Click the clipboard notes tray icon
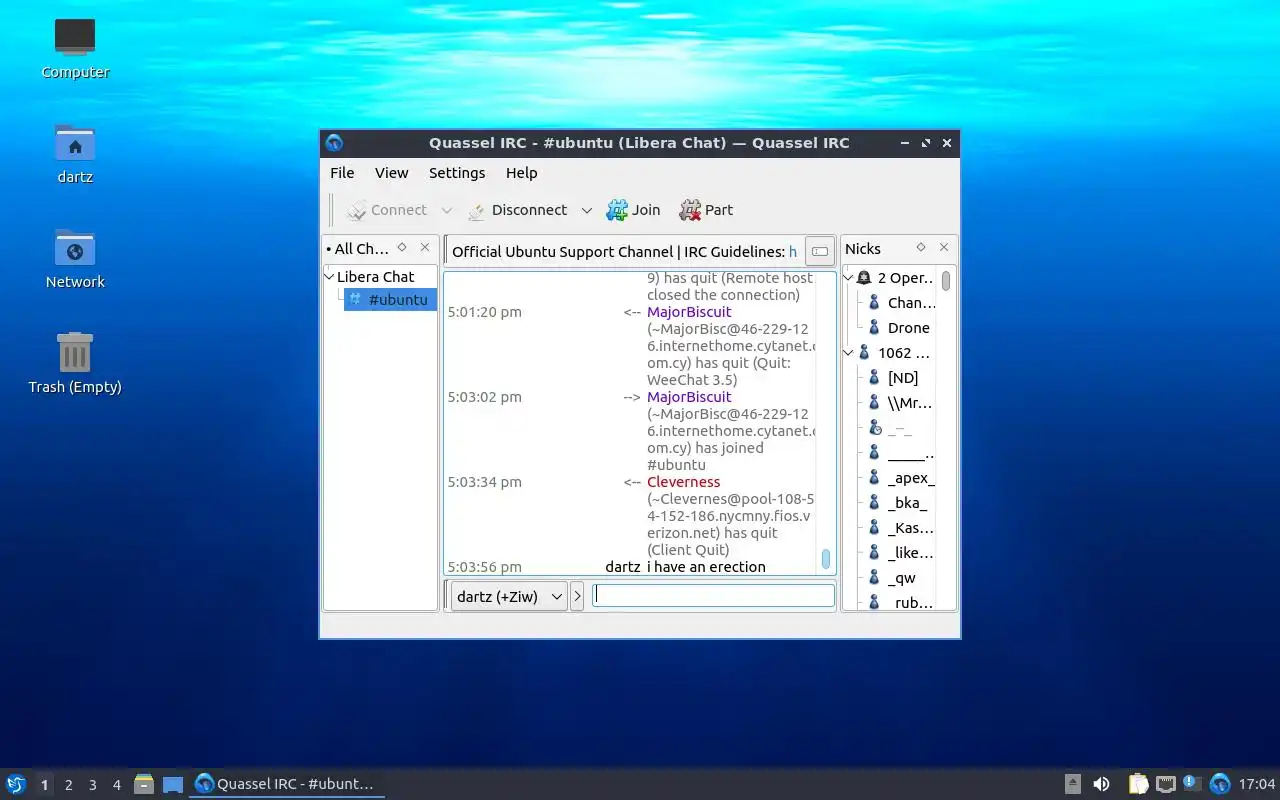 coord(1138,784)
